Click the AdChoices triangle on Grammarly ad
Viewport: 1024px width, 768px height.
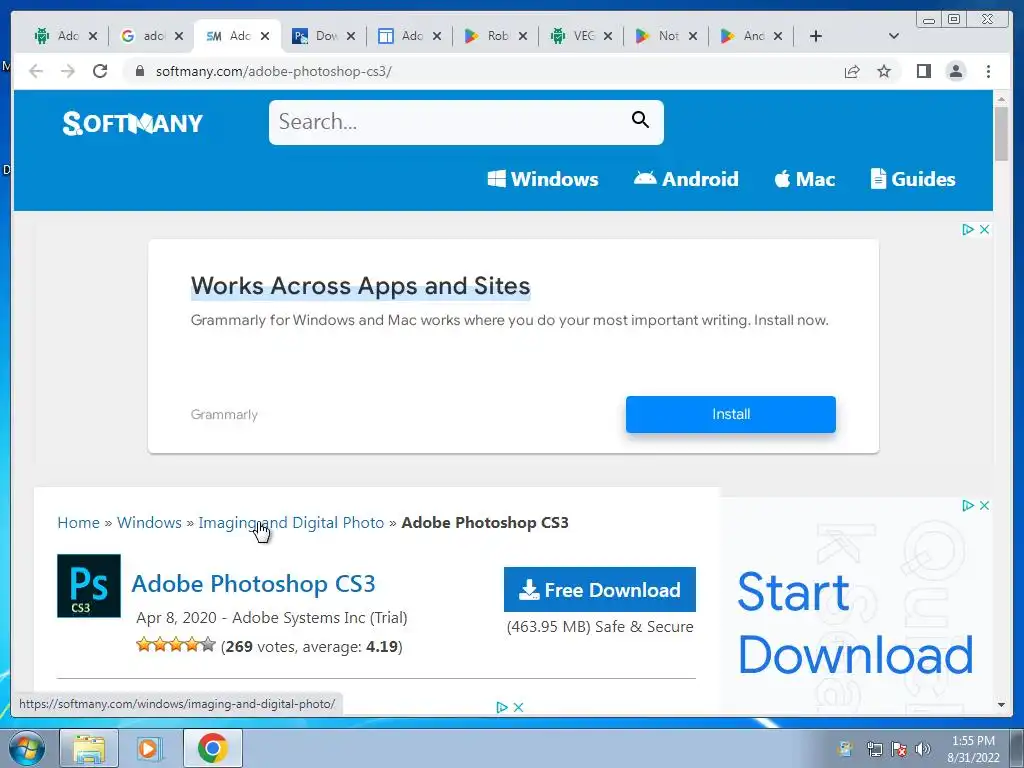(968, 229)
